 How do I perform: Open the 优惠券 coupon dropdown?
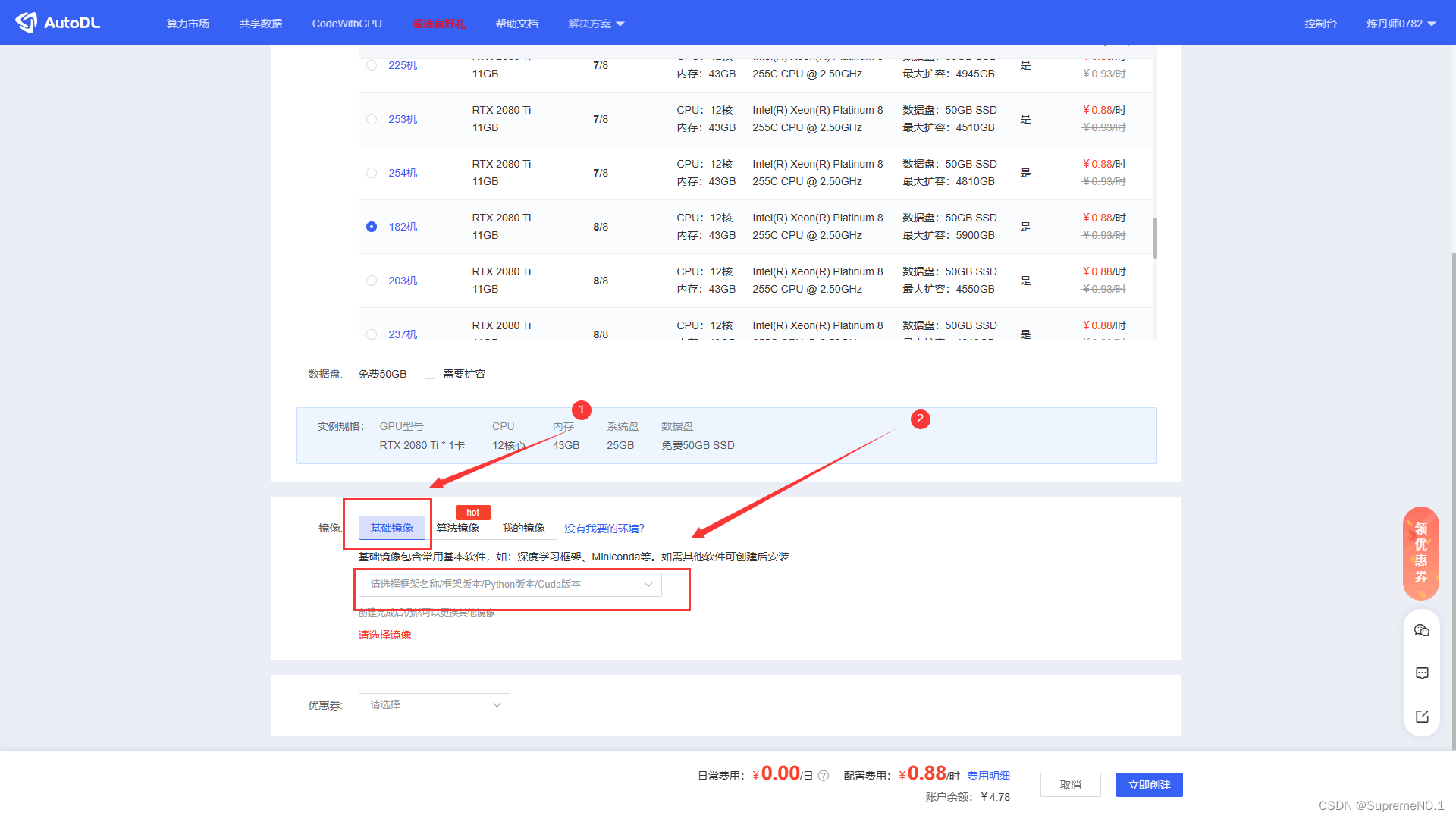click(435, 705)
